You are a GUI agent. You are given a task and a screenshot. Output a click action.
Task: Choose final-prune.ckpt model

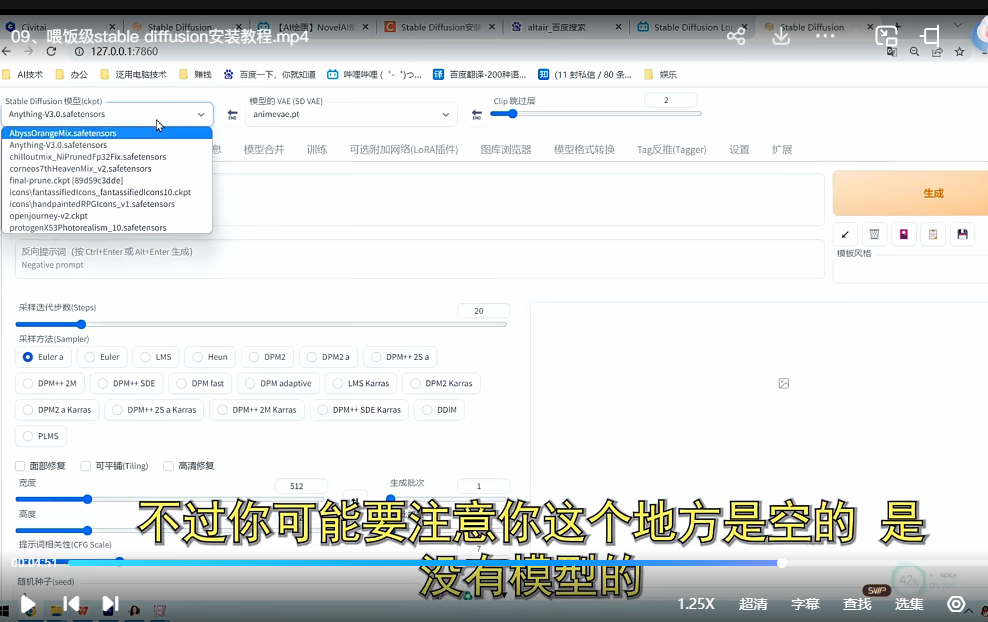coord(107,180)
